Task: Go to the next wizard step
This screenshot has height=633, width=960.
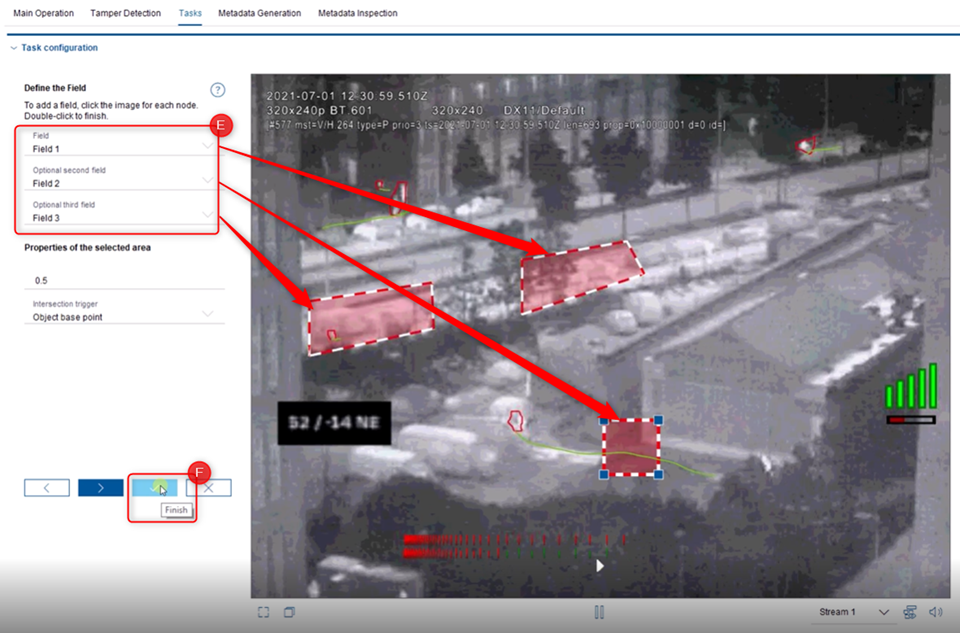Action: [100, 488]
